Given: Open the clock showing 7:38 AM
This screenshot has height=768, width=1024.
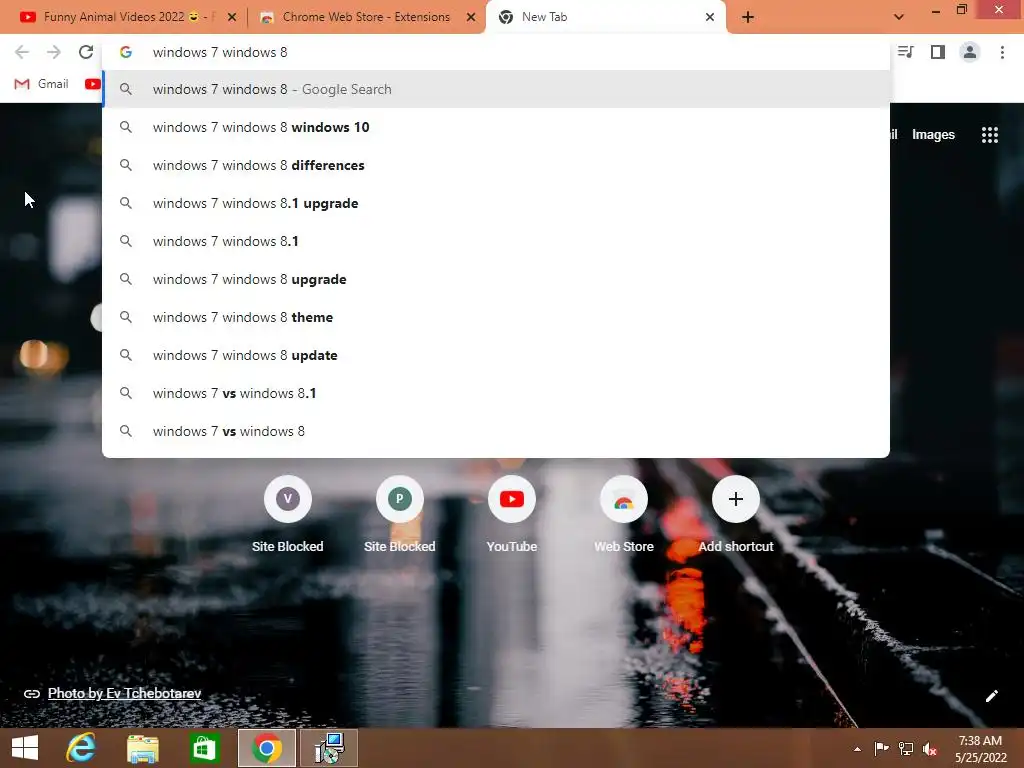Looking at the screenshot, I should point(980,749).
